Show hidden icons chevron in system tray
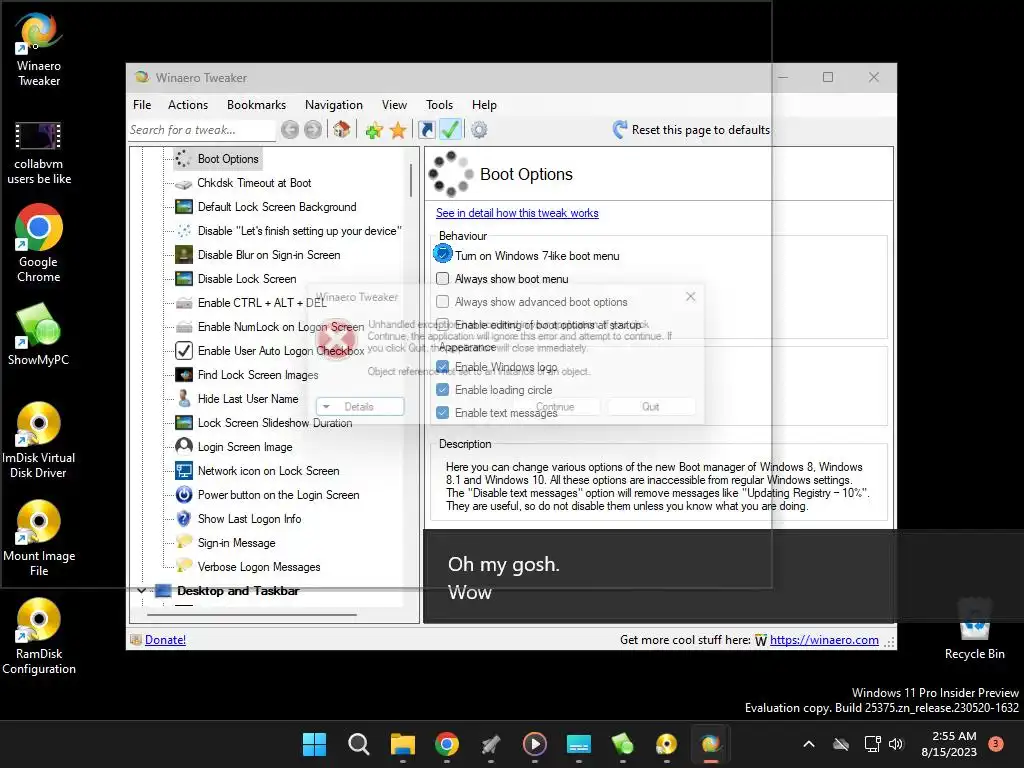The height and width of the screenshot is (768, 1024). click(x=808, y=744)
